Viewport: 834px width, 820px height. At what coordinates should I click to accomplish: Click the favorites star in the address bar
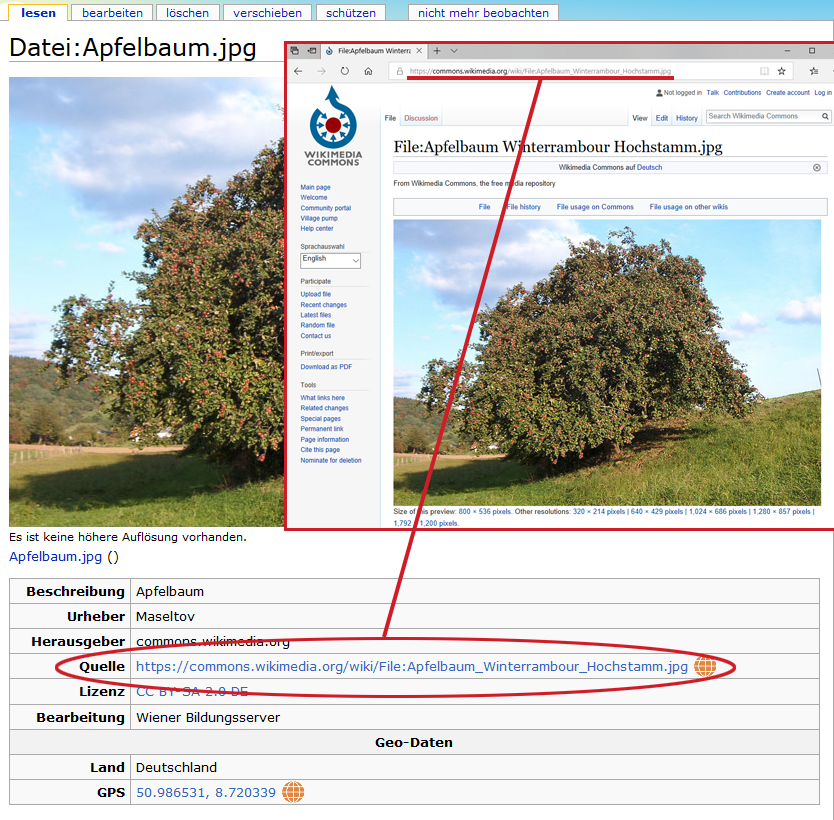[782, 72]
